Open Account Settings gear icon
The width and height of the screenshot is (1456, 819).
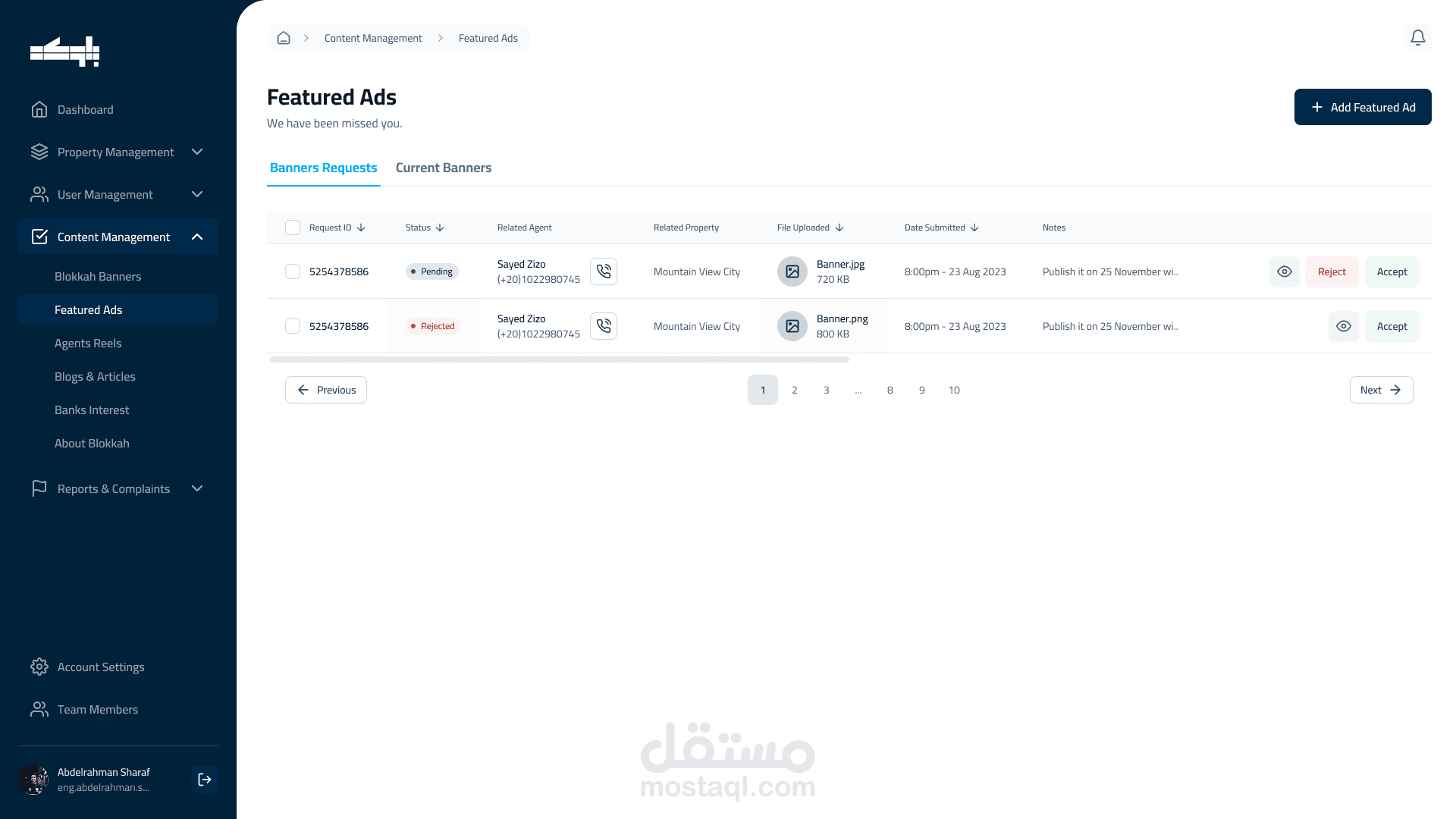pyautogui.click(x=39, y=667)
